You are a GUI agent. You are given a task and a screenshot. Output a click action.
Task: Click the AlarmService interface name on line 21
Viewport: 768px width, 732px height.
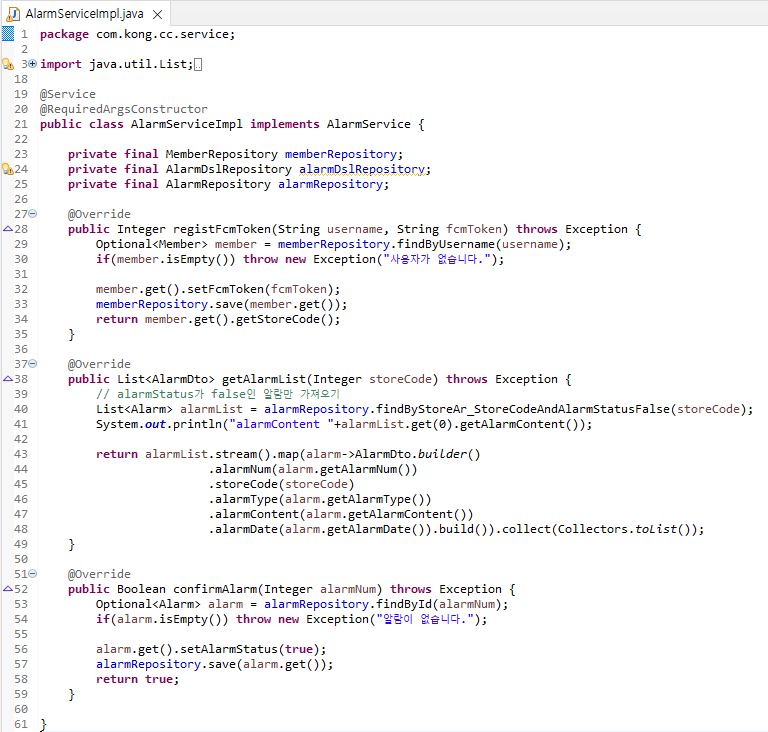tap(369, 124)
